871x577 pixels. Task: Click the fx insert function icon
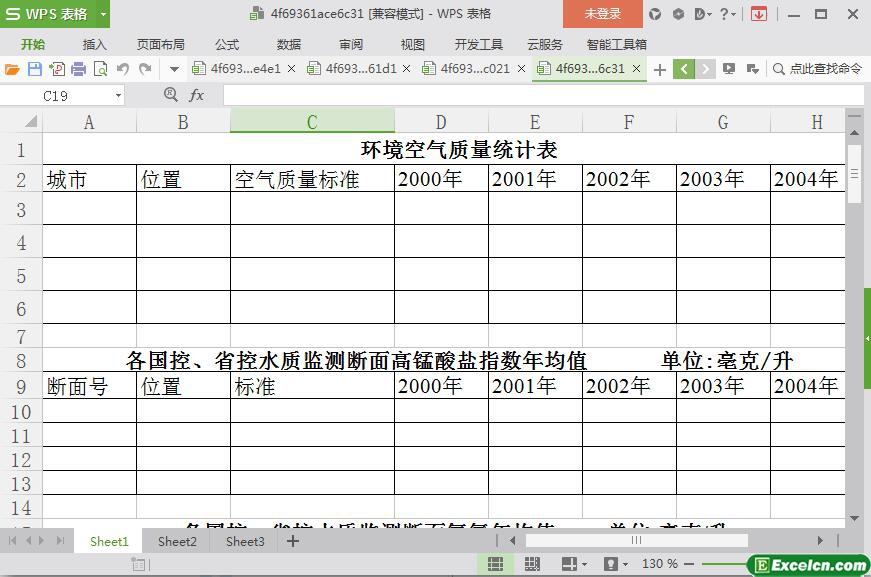(196, 96)
